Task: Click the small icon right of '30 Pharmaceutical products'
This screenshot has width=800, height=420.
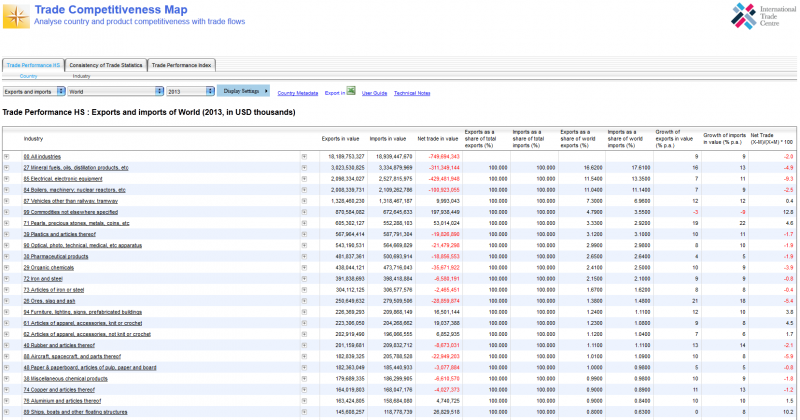Action: (305, 257)
